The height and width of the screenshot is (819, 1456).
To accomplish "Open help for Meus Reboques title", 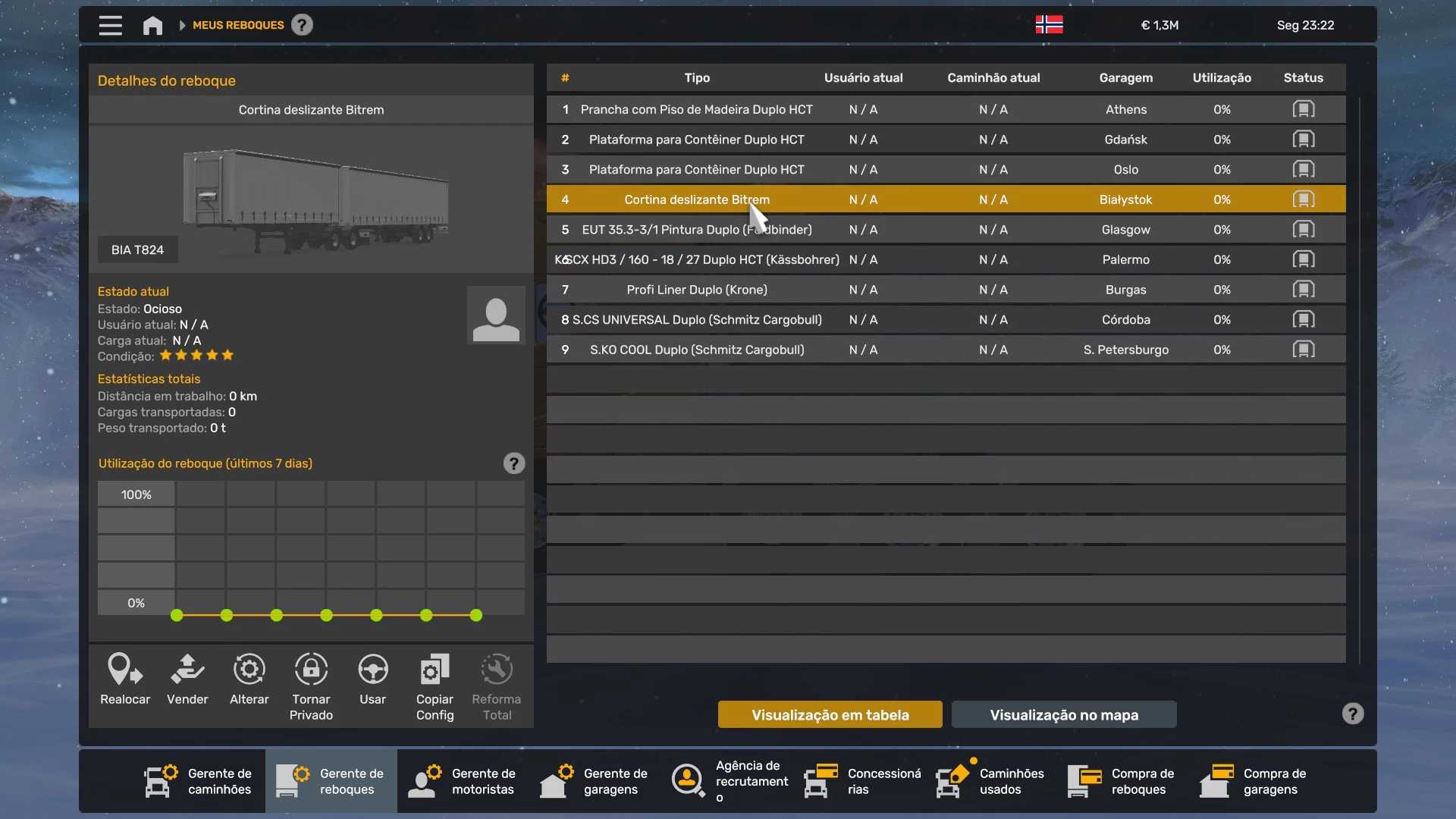I will 302,25.
